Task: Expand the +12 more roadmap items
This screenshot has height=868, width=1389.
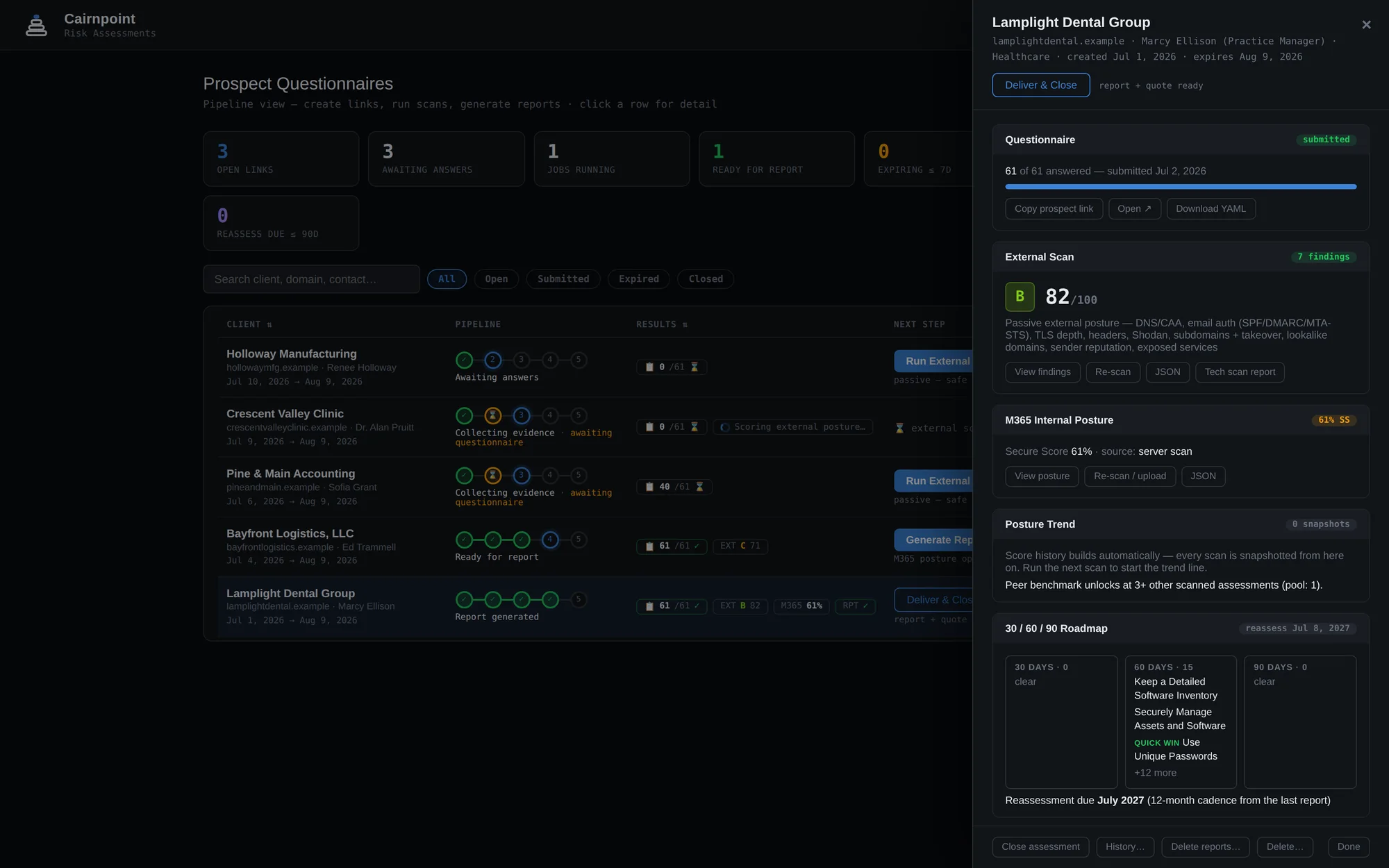Action: [1155, 773]
